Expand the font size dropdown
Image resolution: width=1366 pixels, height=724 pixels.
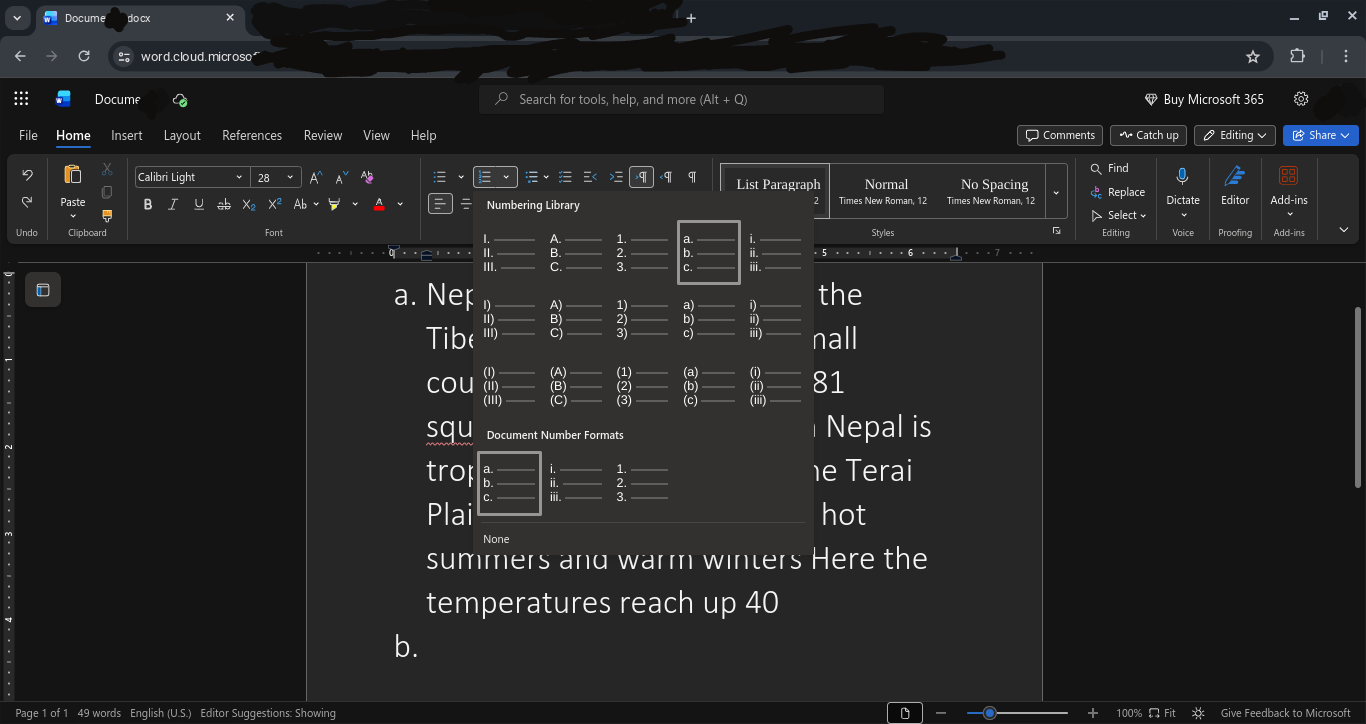click(289, 176)
